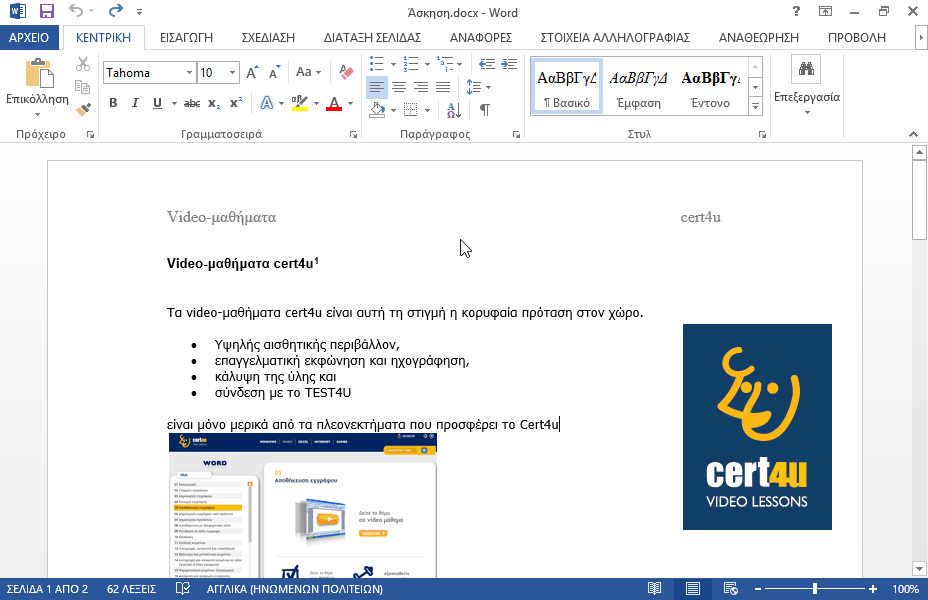The height and width of the screenshot is (600, 928).
Task: Apply the yellow text highlight color
Action: (x=299, y=104)
